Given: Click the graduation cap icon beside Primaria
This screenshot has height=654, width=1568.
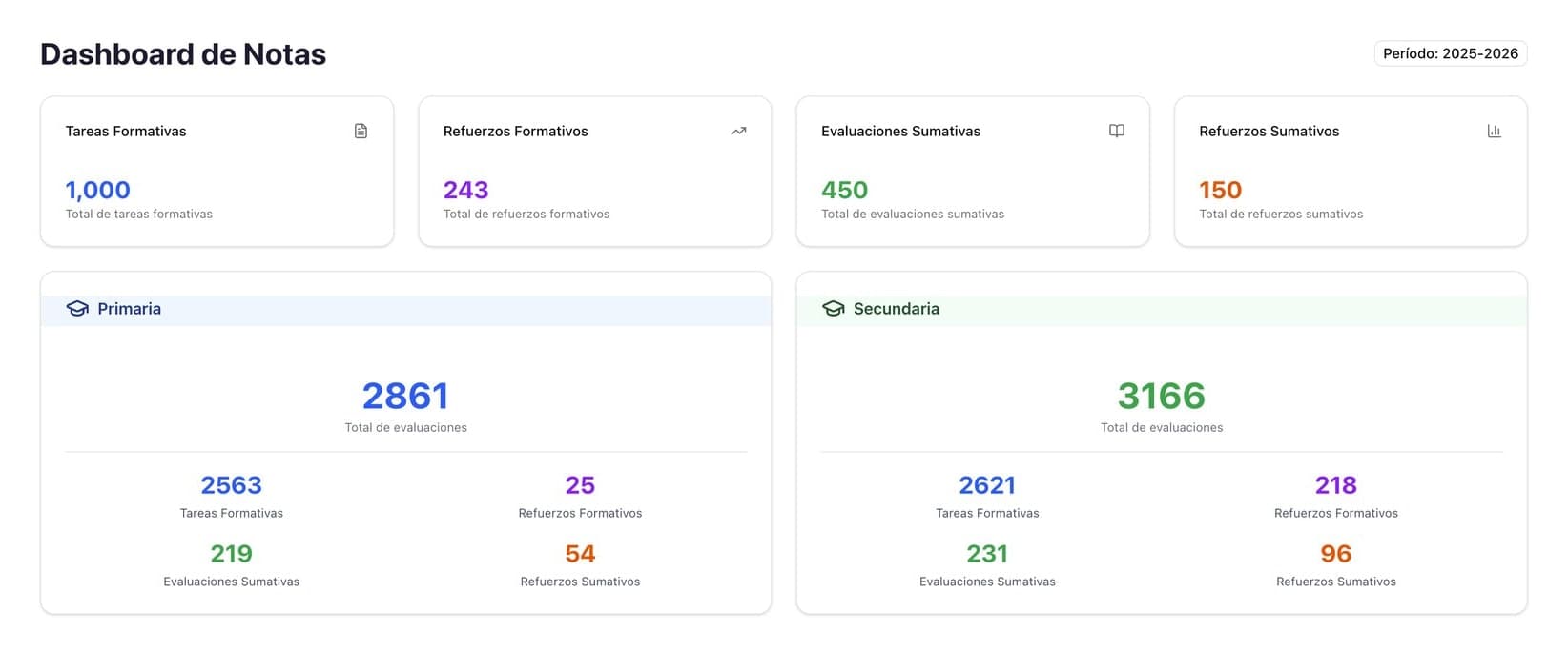Looking at the screenshot, I should tap(77, 309).
